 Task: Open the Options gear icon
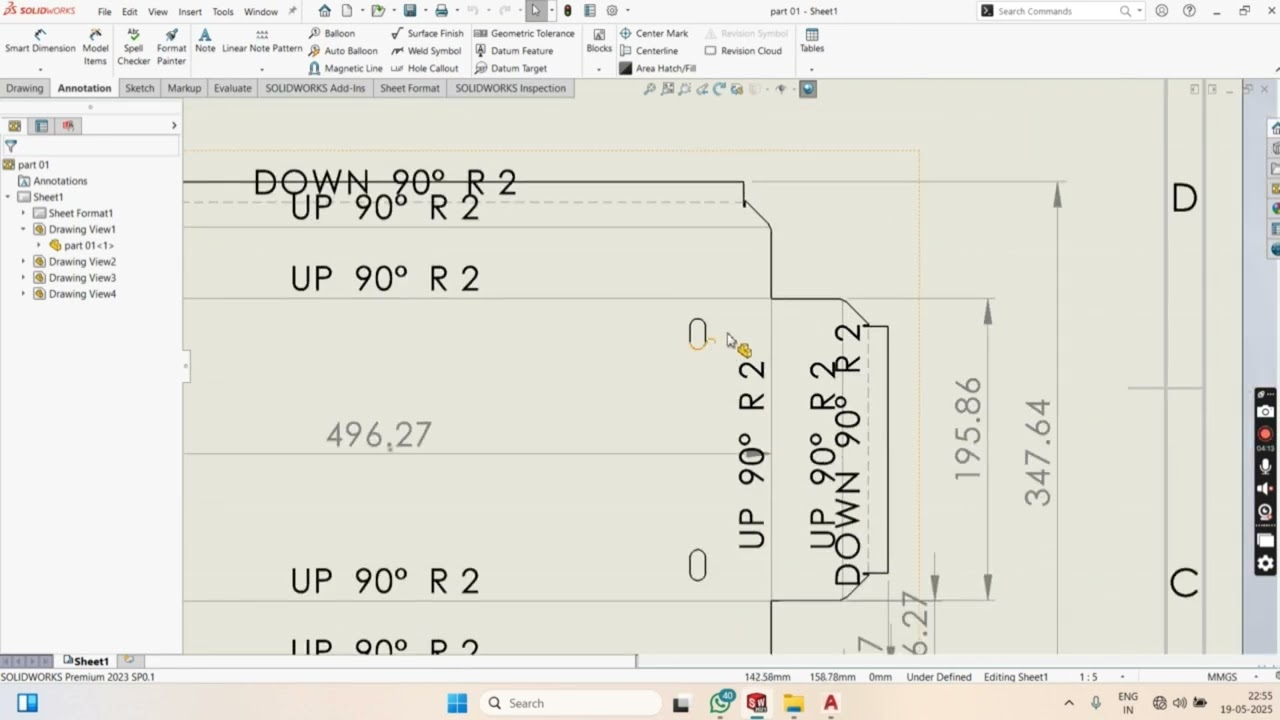pos(612,11)
